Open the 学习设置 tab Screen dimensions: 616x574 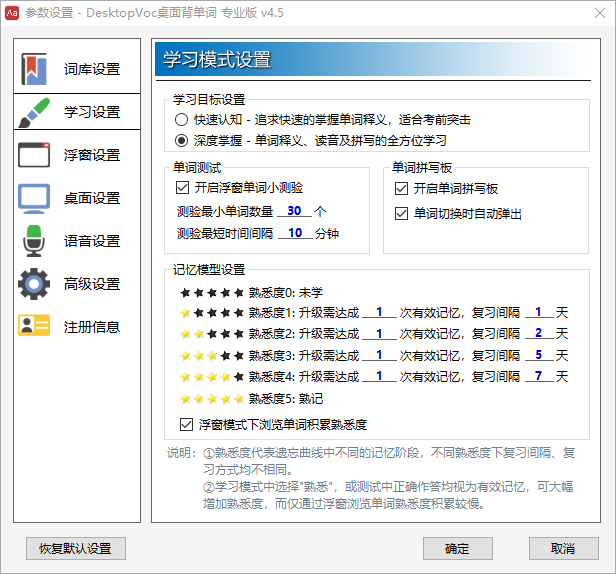click(77, 112)
